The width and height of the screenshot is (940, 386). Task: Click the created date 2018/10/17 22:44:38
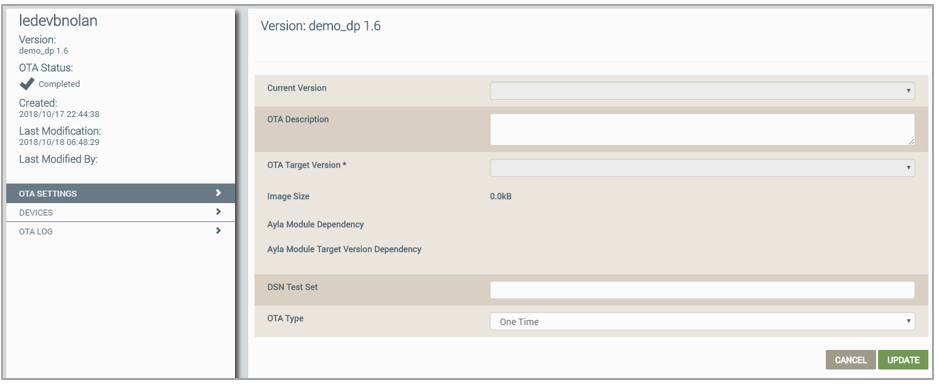pyautogui.click(x=59, y=114)
